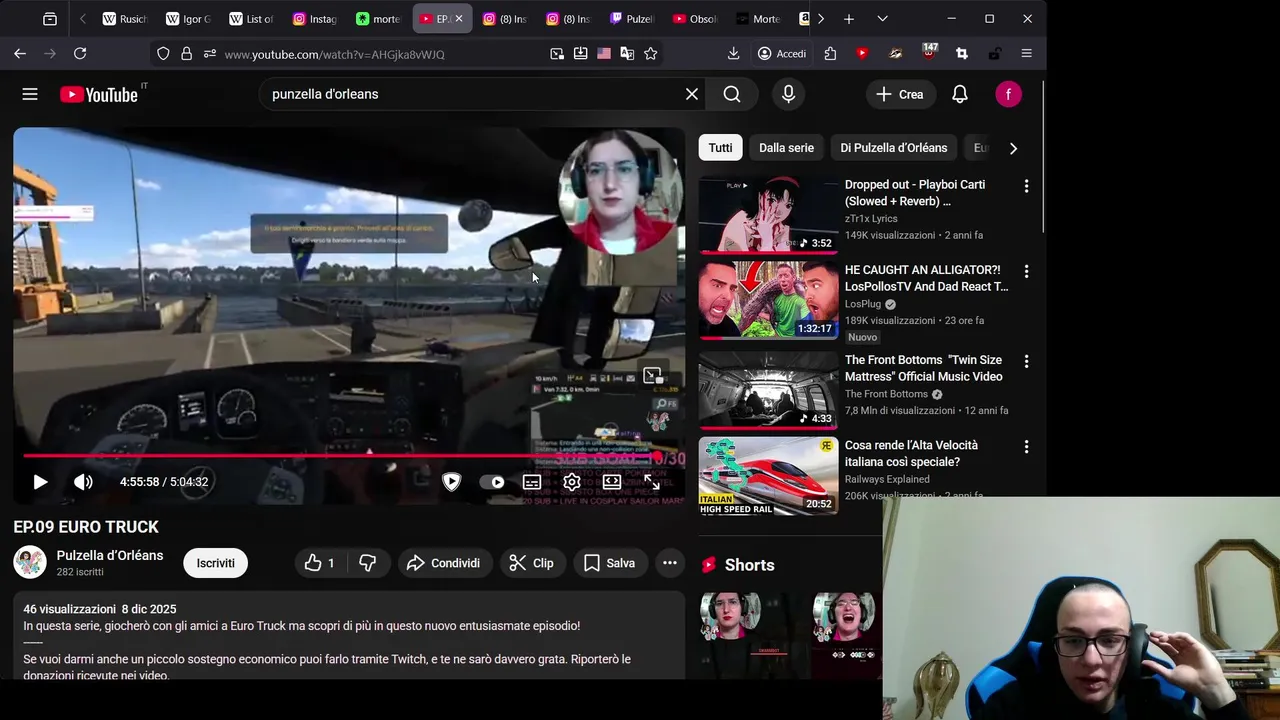Start voice search with microphone

[789, 94]
